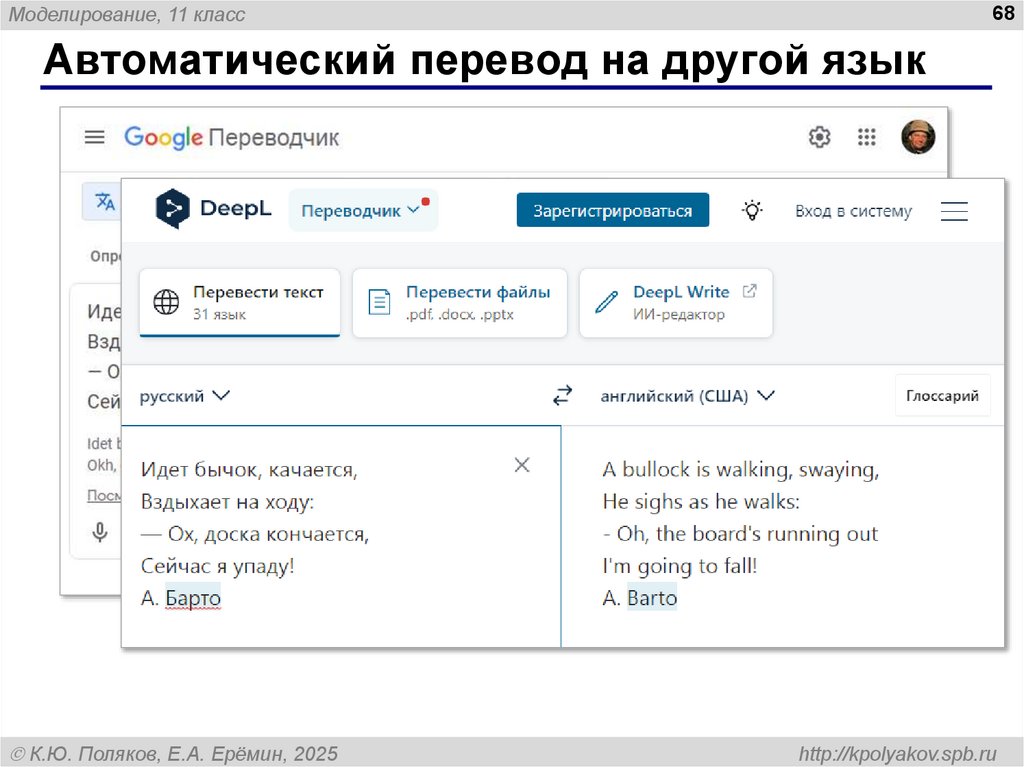Select the Перевести текст tab
Image resolution: width=1024 pixels, height=767 pixels.
(240, 302)
